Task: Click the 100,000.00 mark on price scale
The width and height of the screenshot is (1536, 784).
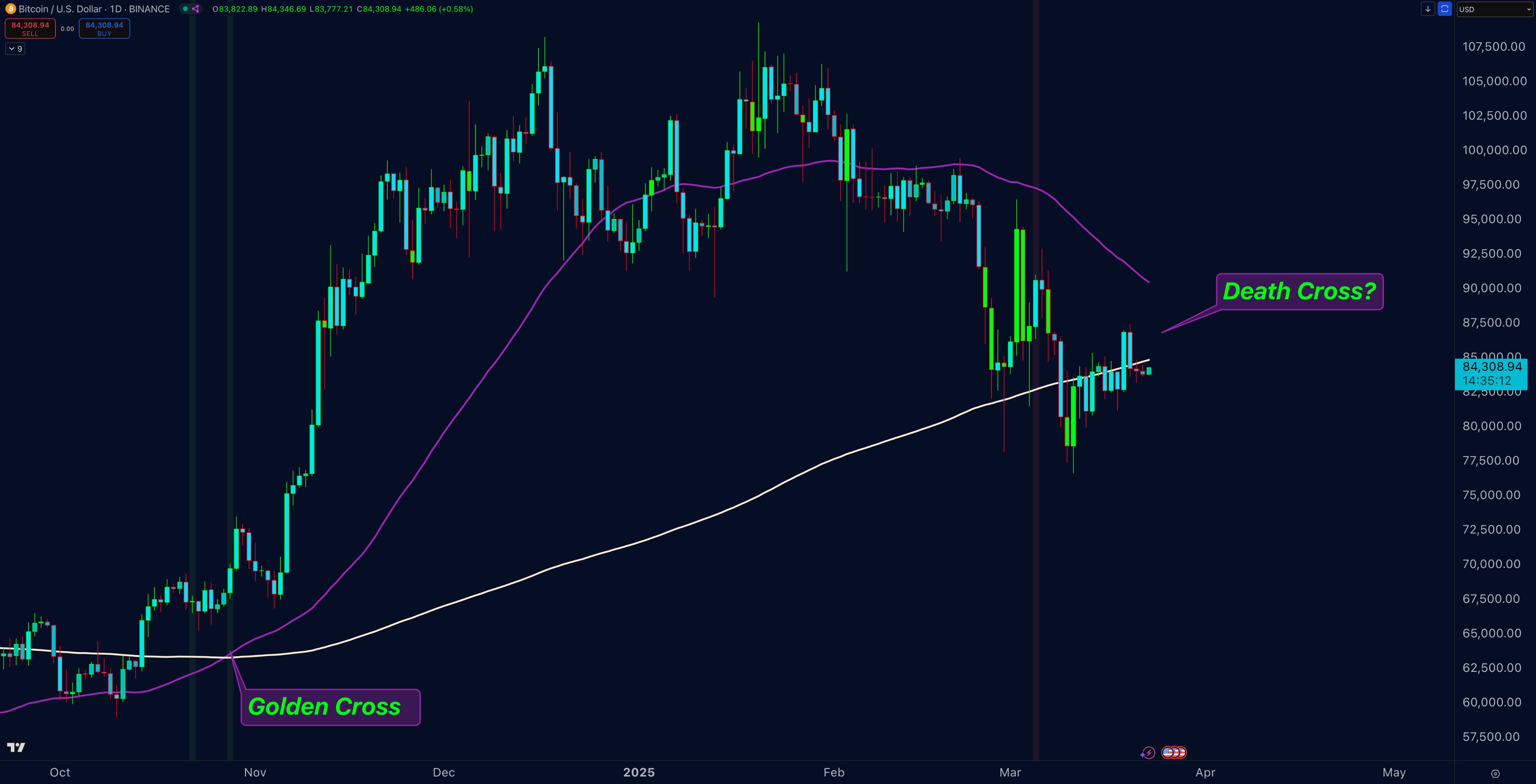Action: coord(1494,150)
